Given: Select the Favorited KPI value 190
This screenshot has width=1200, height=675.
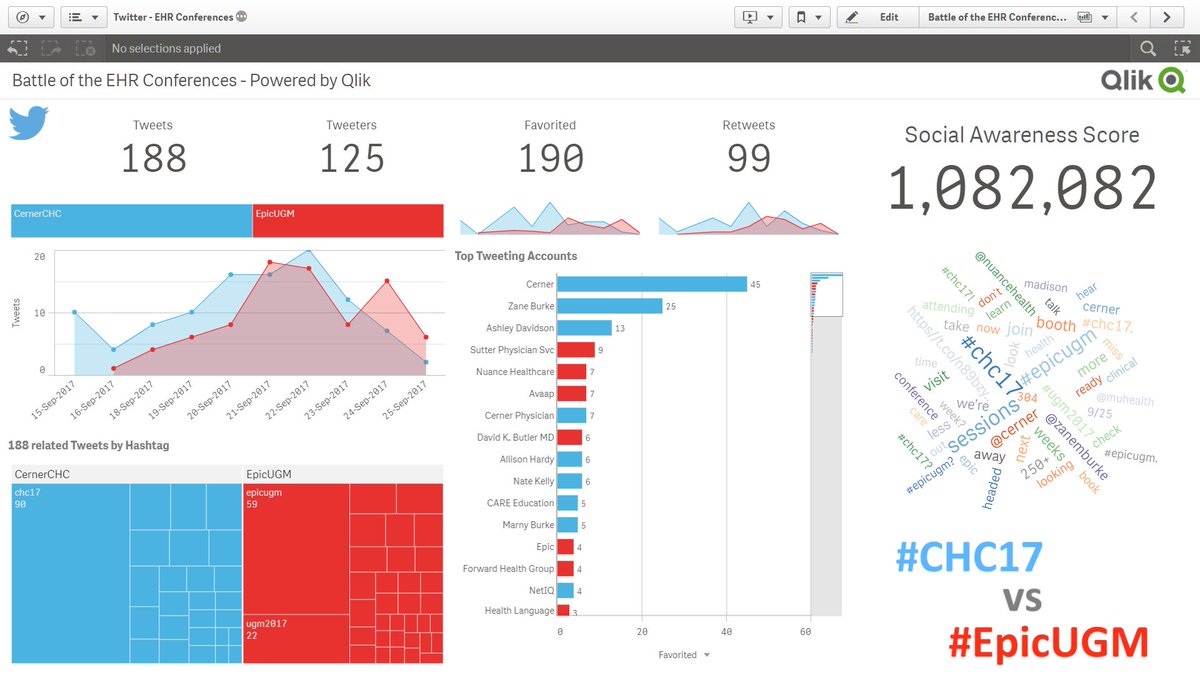Looking at the screenshot, I should 550,159.
